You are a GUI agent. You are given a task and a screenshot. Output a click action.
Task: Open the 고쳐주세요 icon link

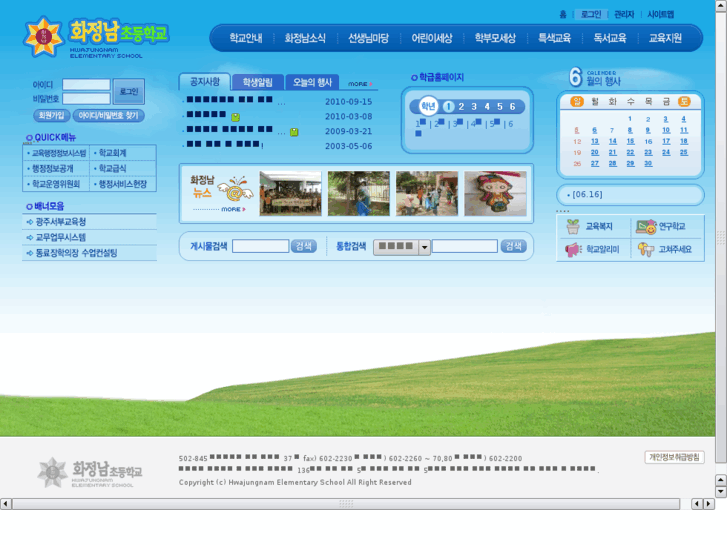pyautogui.click(x=664, y=250)
